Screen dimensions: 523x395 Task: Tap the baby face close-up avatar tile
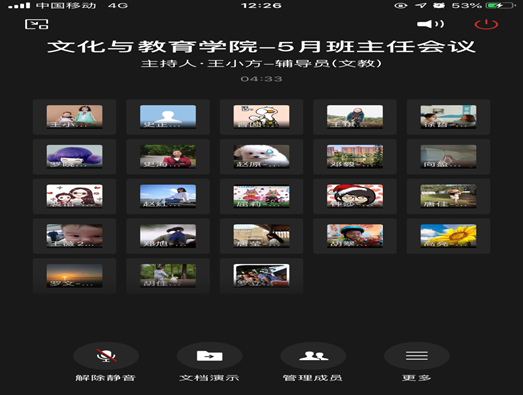(74, 236)
